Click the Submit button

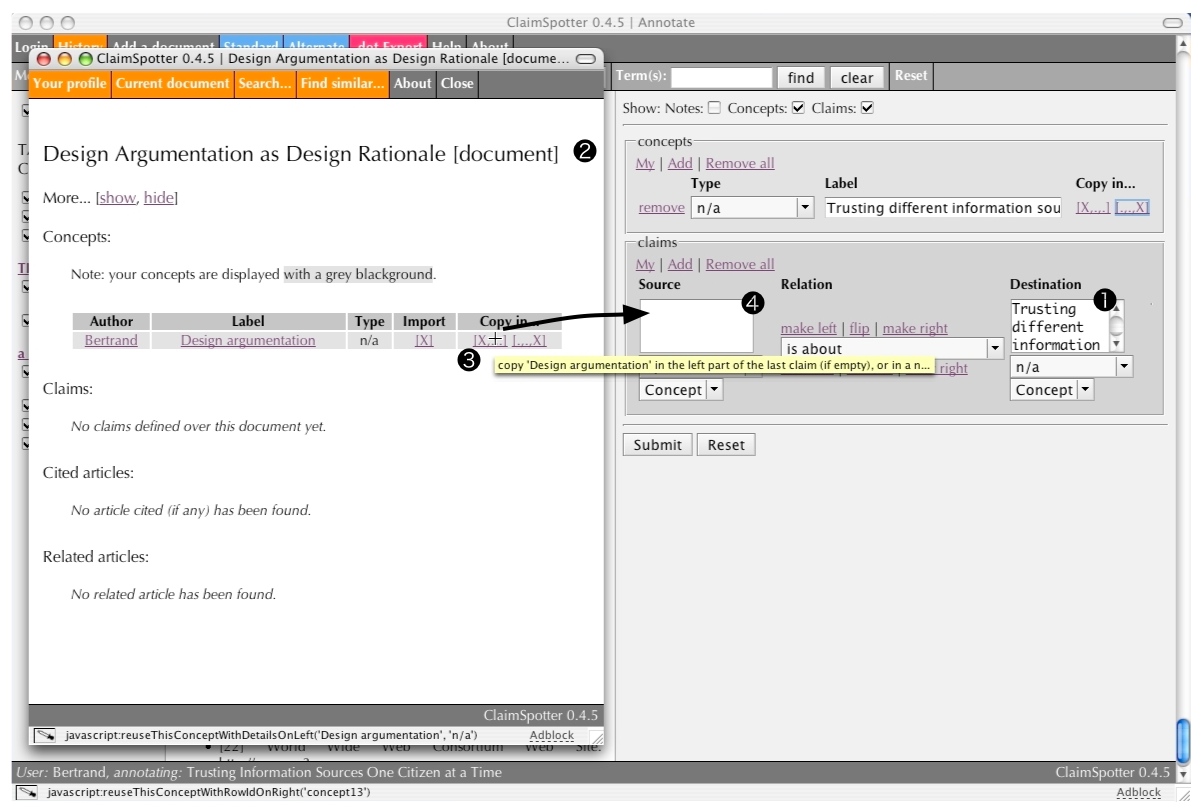pos(657,445)
